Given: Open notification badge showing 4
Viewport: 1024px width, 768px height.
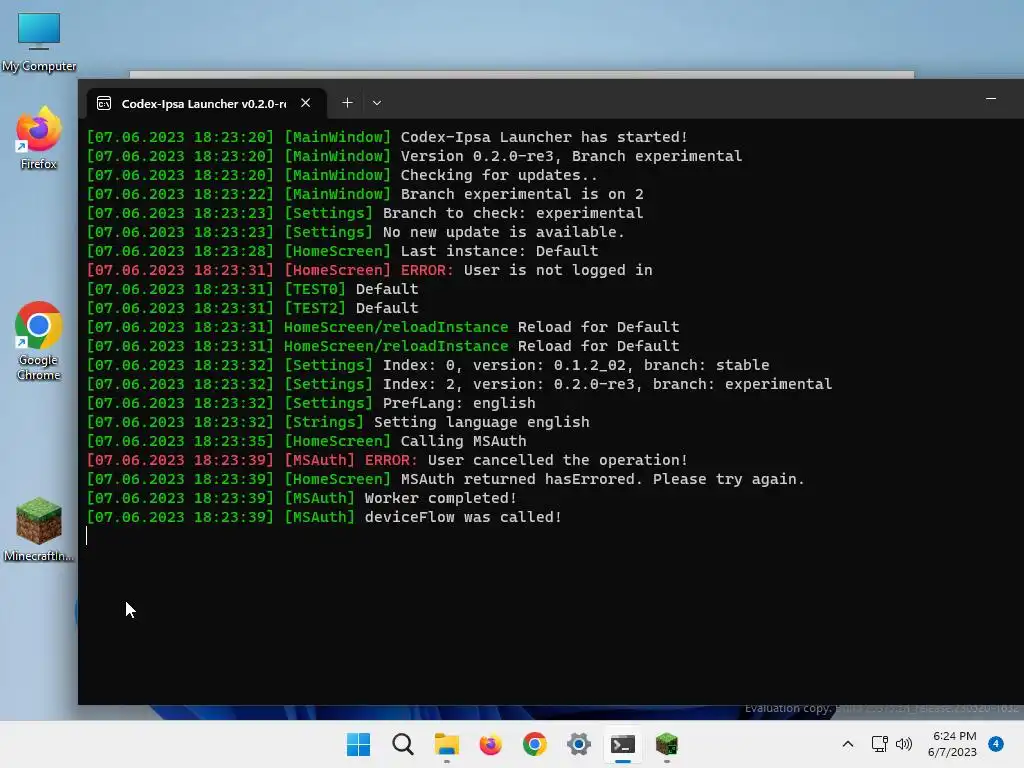Looking at the screenshot, I should (996, 744).
